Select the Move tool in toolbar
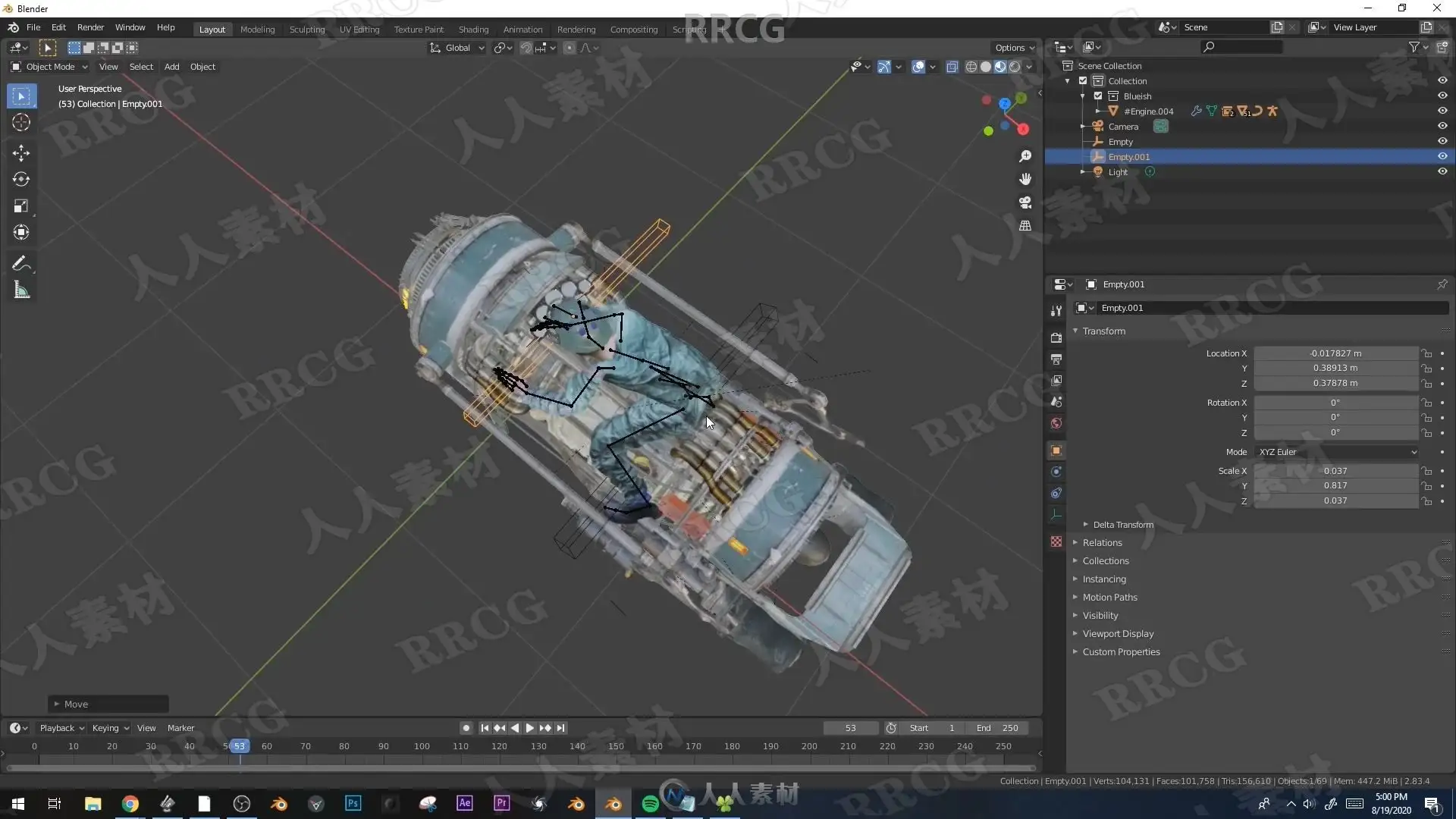Screen dimensions: 1456x819 [21, 152]
